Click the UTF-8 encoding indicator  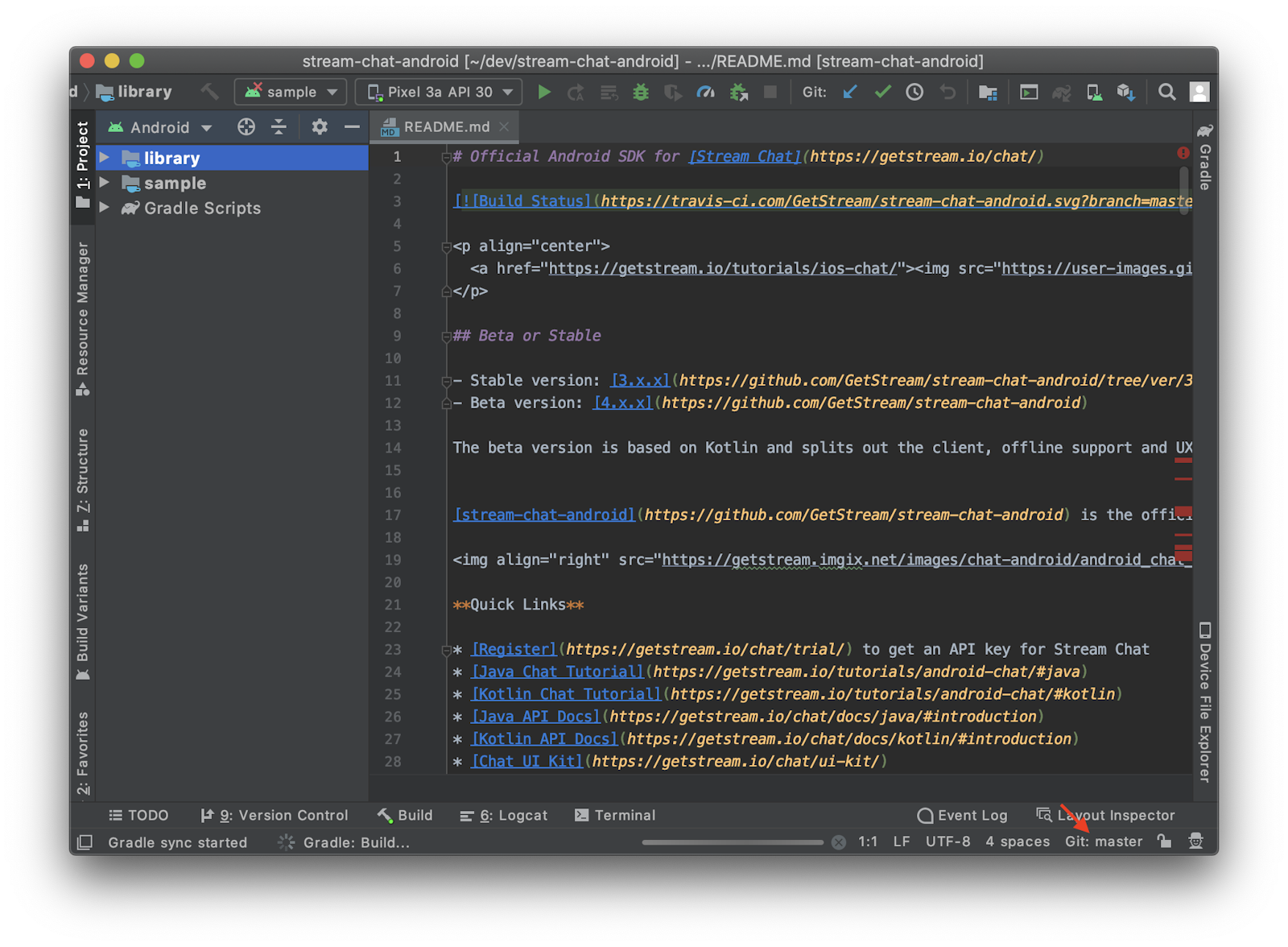(947, 842)
